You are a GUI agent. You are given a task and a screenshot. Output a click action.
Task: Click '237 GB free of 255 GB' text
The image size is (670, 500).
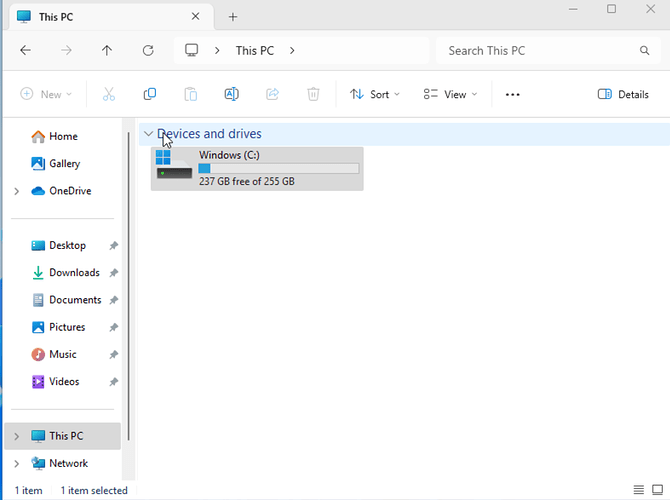[x=247, y=182]
